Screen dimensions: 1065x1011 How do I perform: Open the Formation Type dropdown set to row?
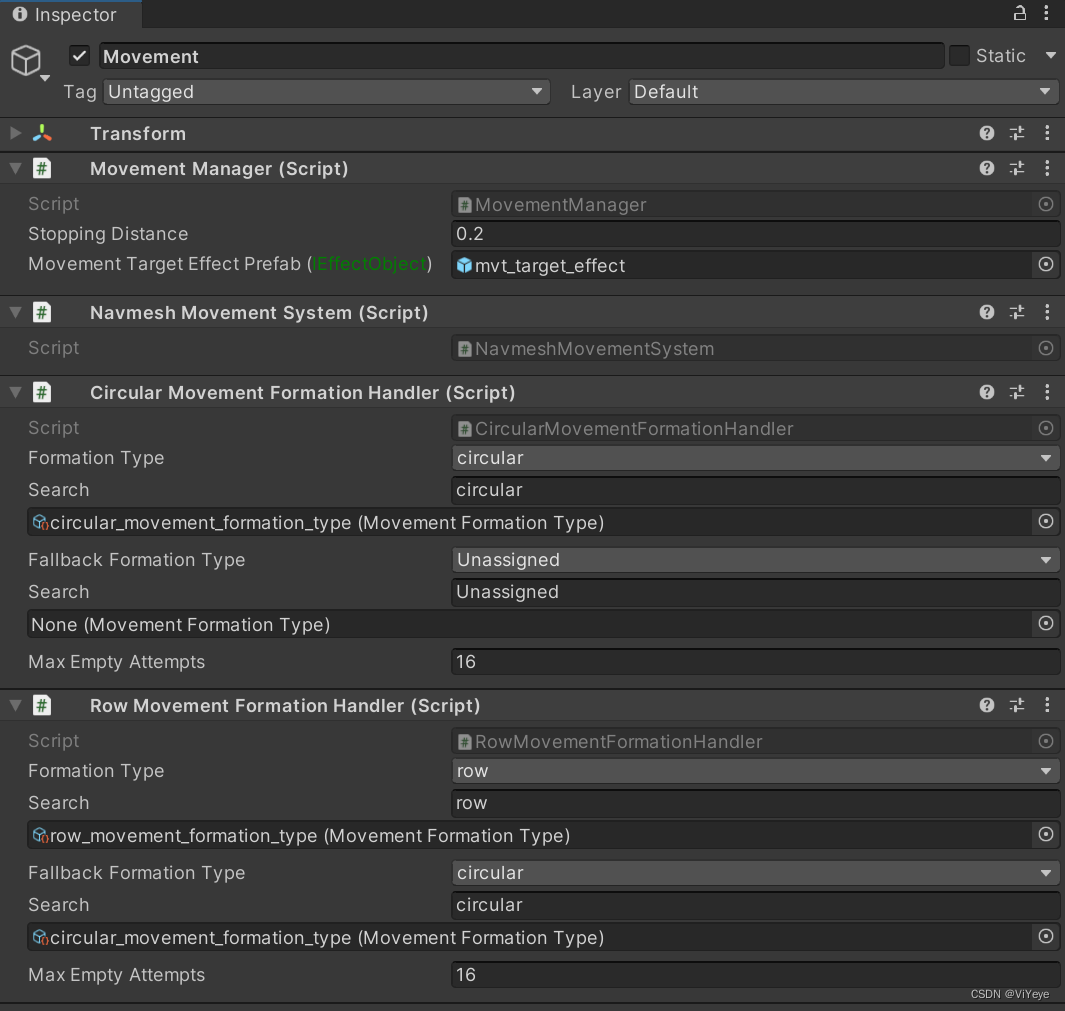coord(755,771)
